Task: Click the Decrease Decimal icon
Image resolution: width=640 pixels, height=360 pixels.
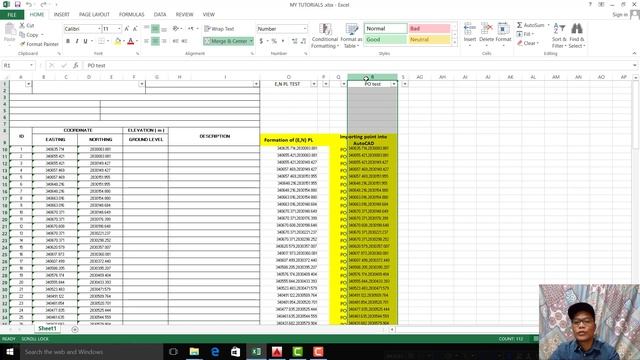Action: click(304, 41)
